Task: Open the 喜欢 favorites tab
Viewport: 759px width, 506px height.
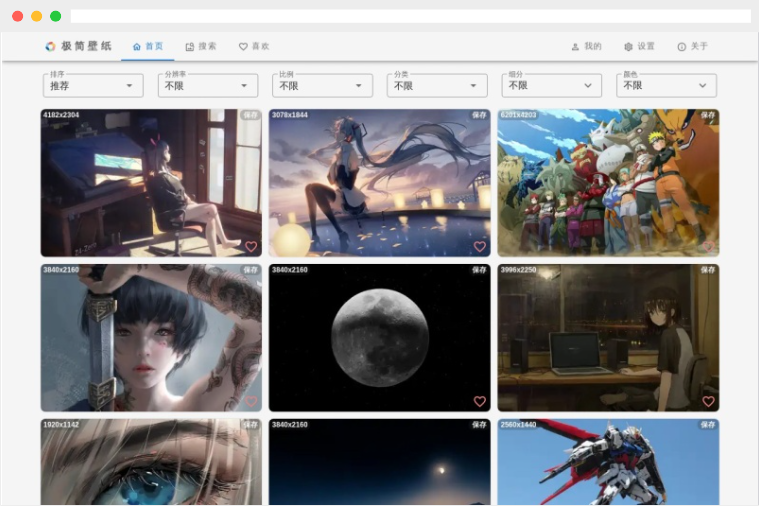Action: point(254,46)
